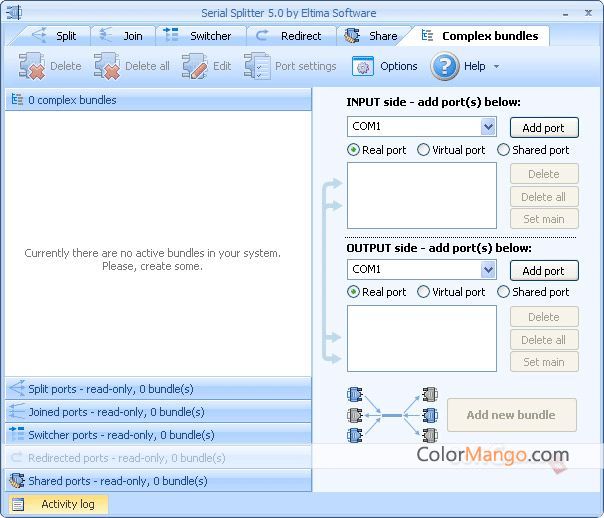This screenshot has height=518, width=604.
Task: Open Help via the question mark icon
Action: pos(445,66)
